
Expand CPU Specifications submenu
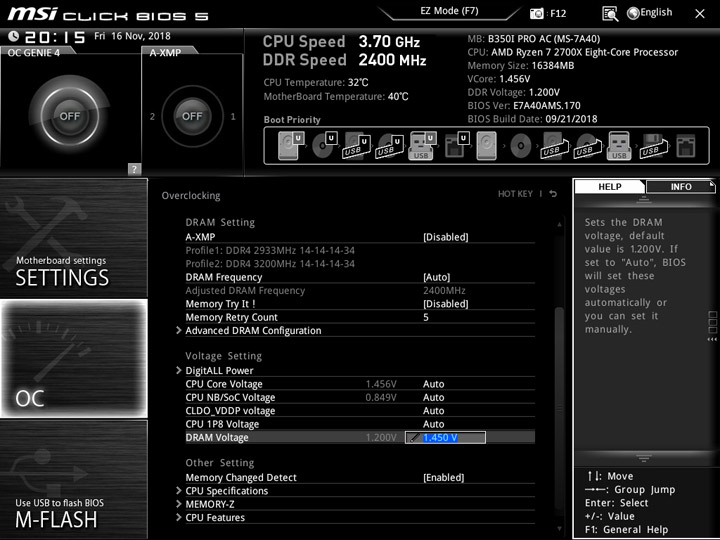(226, 491)
